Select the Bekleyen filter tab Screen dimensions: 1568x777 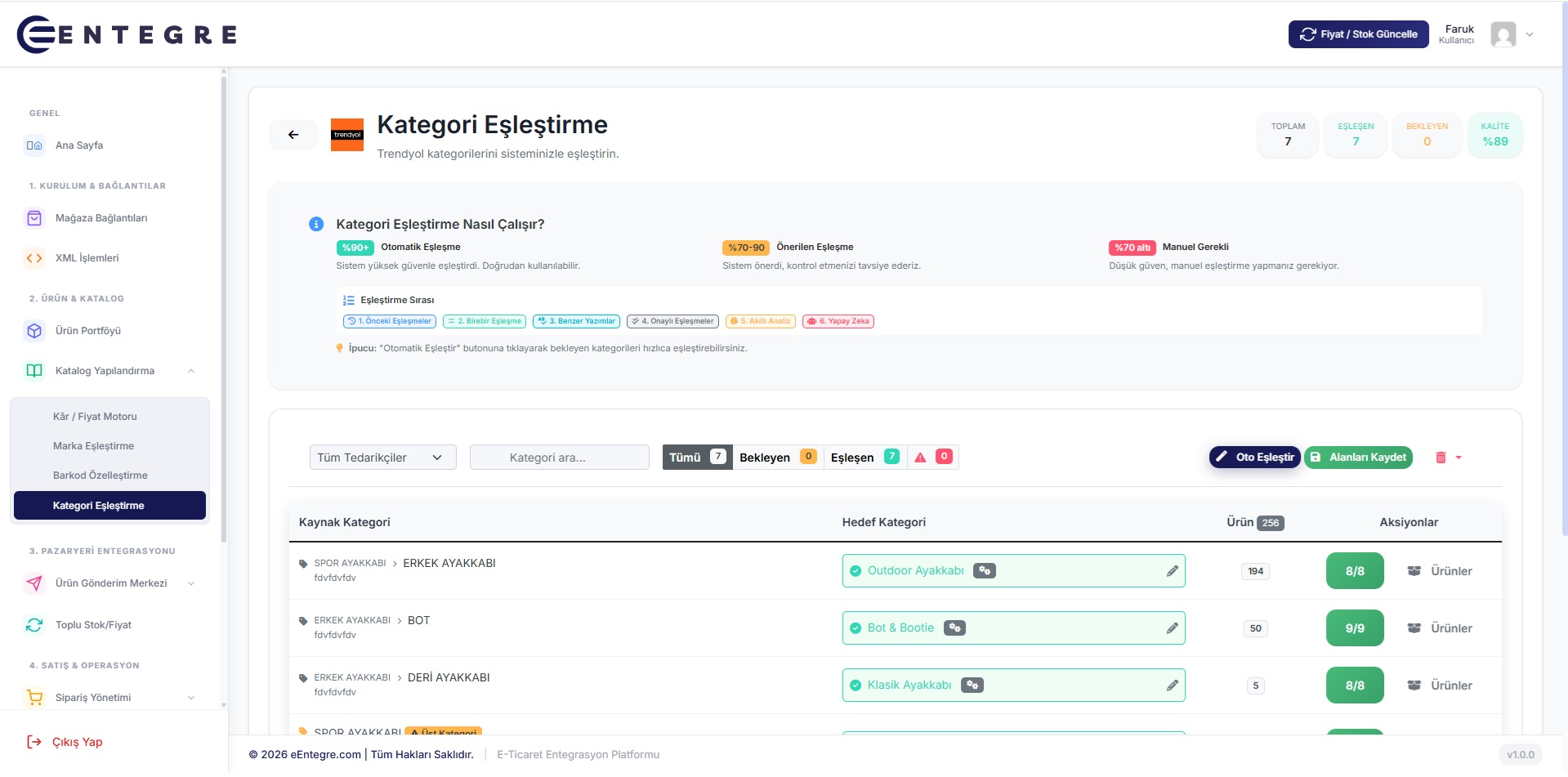777,458
